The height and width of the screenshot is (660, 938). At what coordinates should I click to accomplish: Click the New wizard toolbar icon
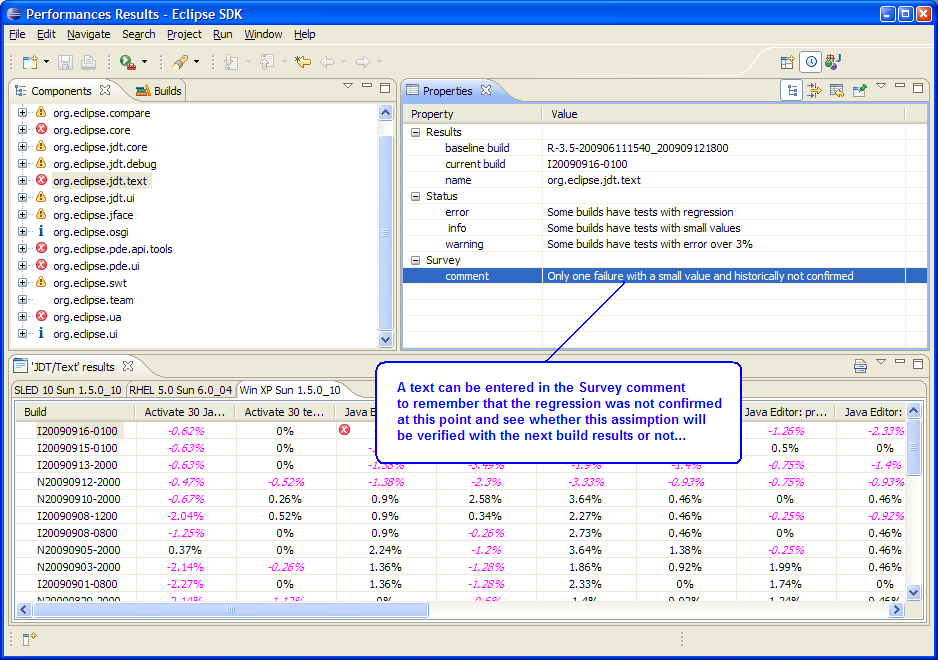(30, 62)
